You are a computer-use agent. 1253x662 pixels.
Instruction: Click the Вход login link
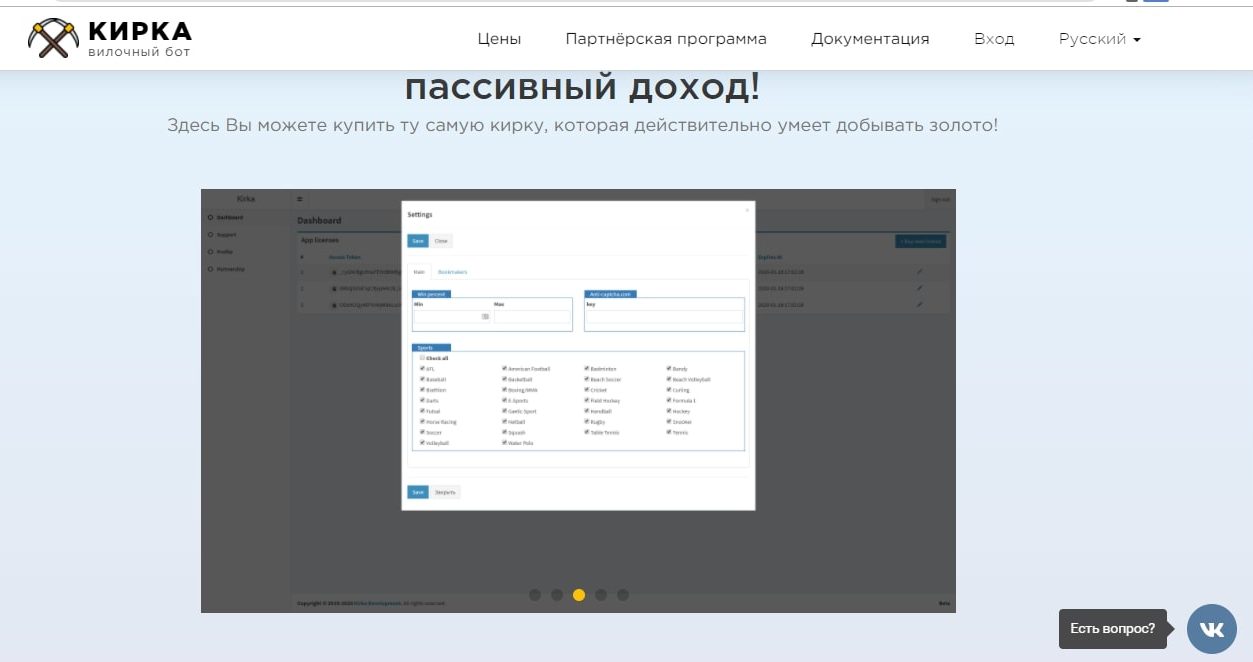994,39
